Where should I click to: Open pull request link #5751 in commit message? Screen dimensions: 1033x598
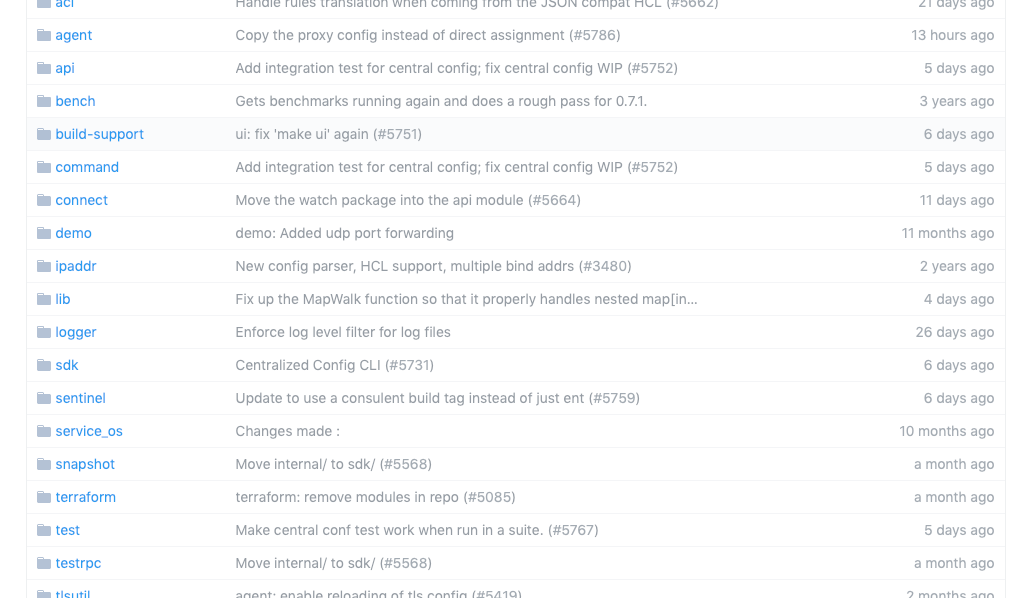point(395,134)
